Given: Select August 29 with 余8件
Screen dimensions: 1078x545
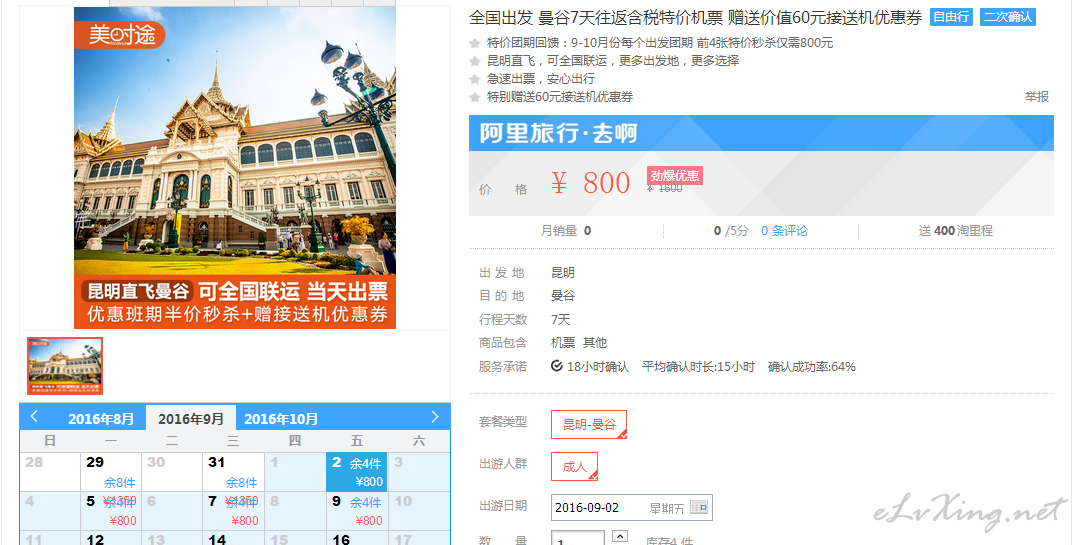Looking at the screenshot, I should click(111, 471).
